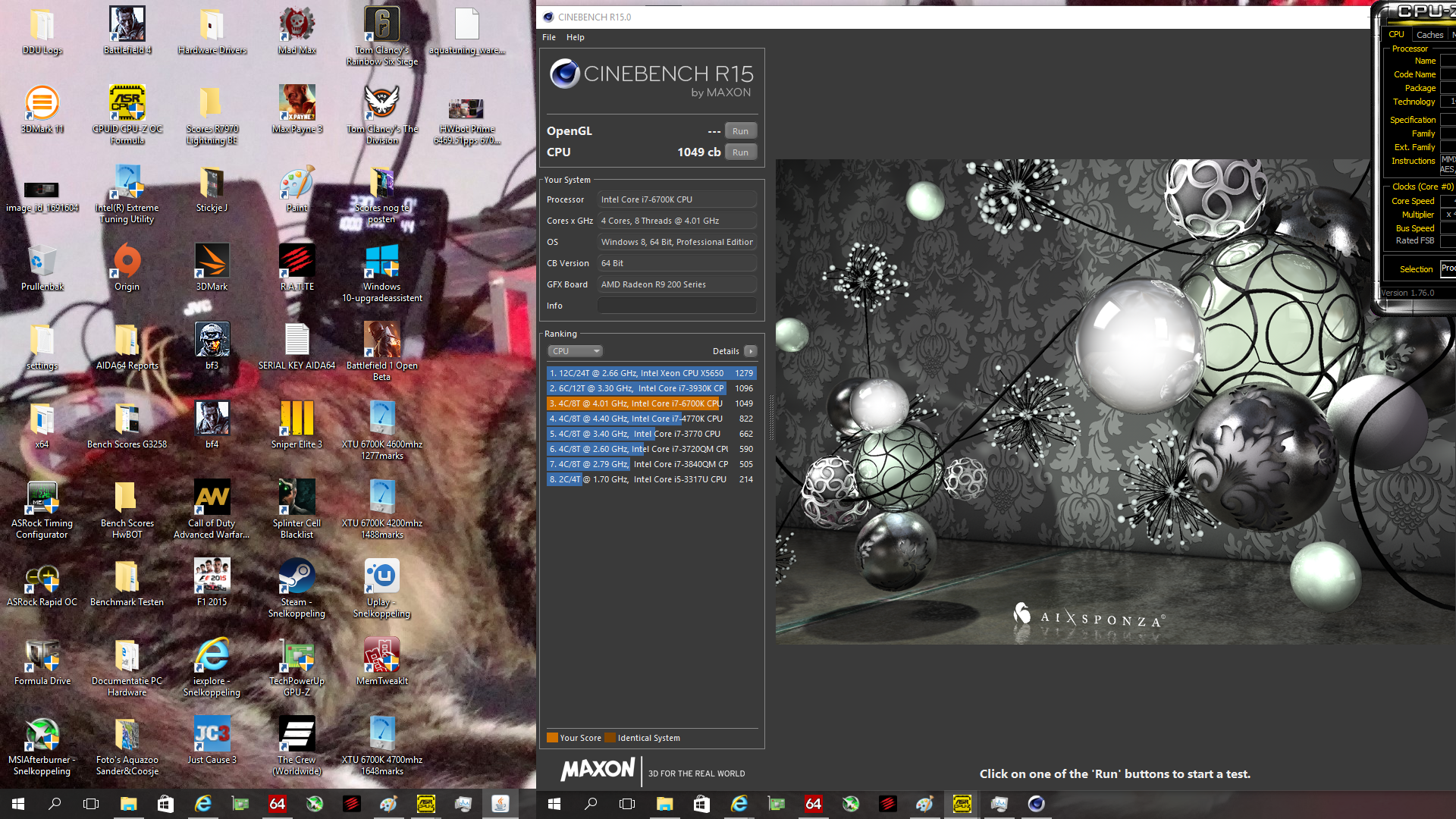Open the CPU-Z Selection processor dropdown

coord(1448,268)
